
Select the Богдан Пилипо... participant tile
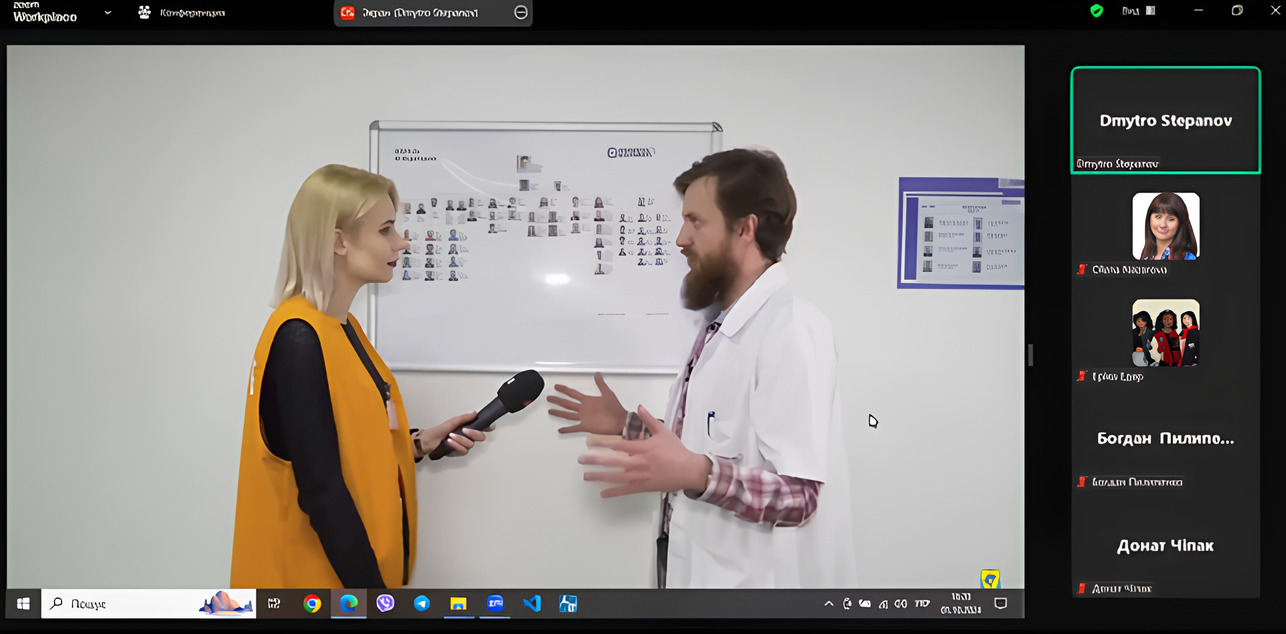tap(1165, 440)
